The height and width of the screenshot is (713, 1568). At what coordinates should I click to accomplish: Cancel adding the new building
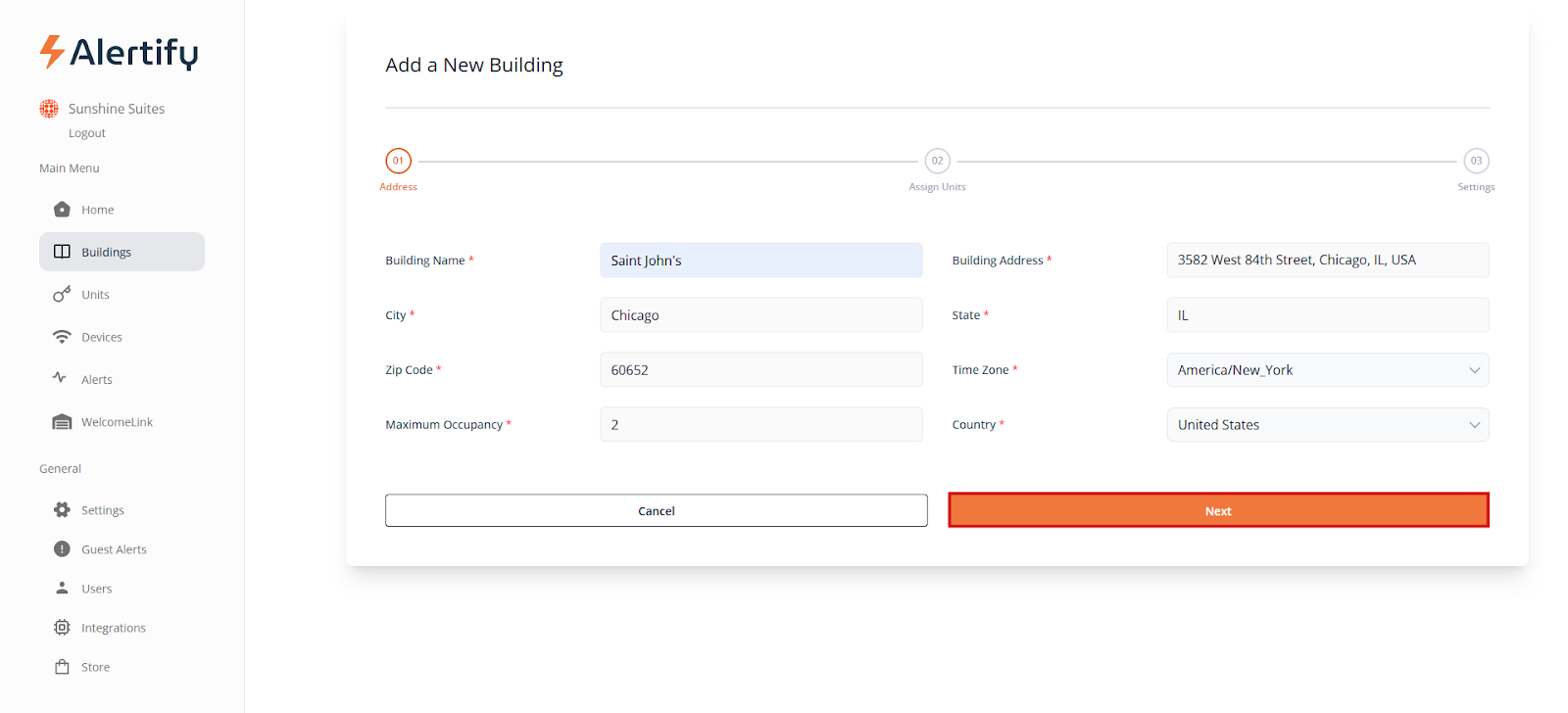coord(656,510)
